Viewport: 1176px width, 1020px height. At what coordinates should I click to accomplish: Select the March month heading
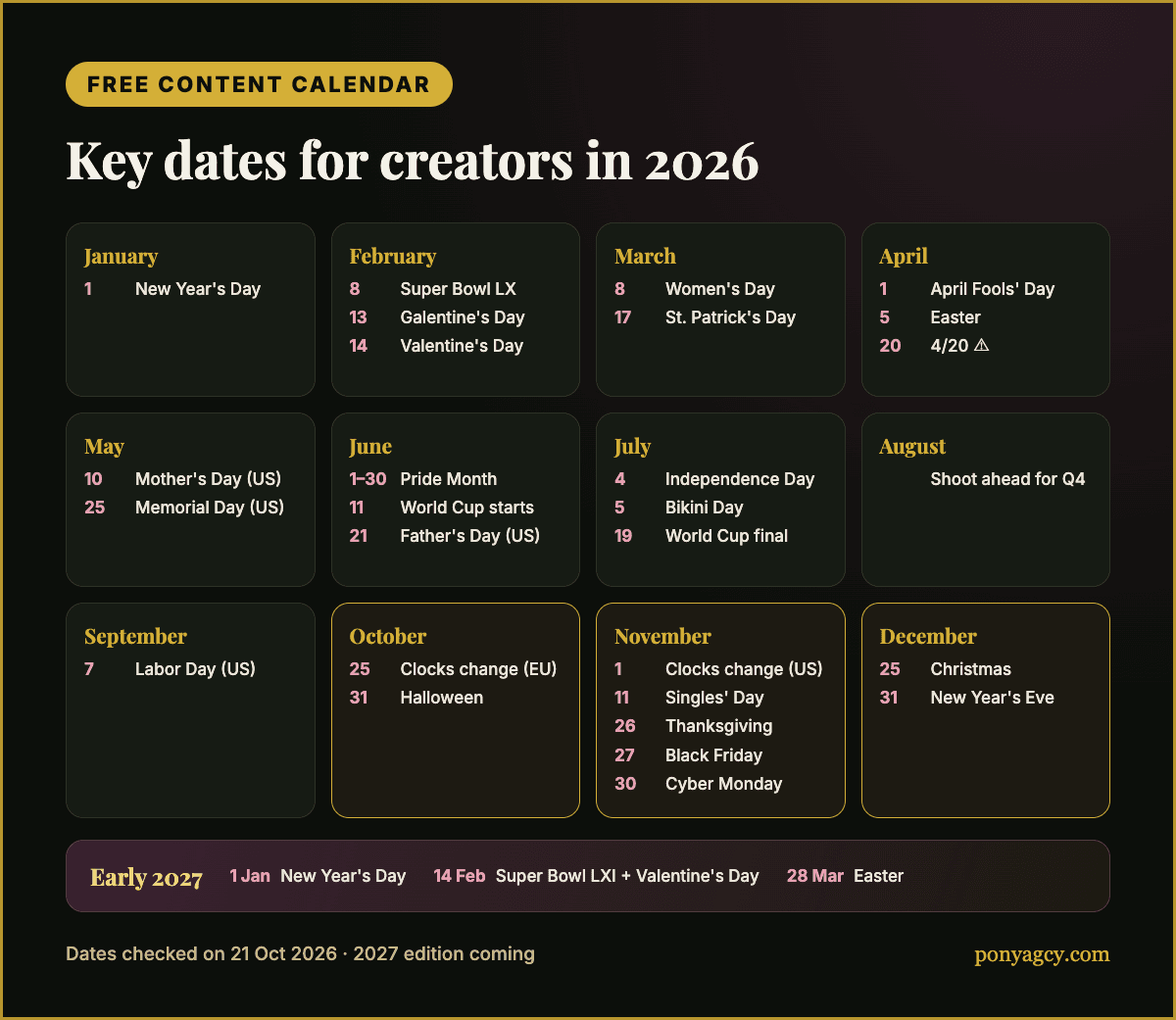tap(645, 257)
